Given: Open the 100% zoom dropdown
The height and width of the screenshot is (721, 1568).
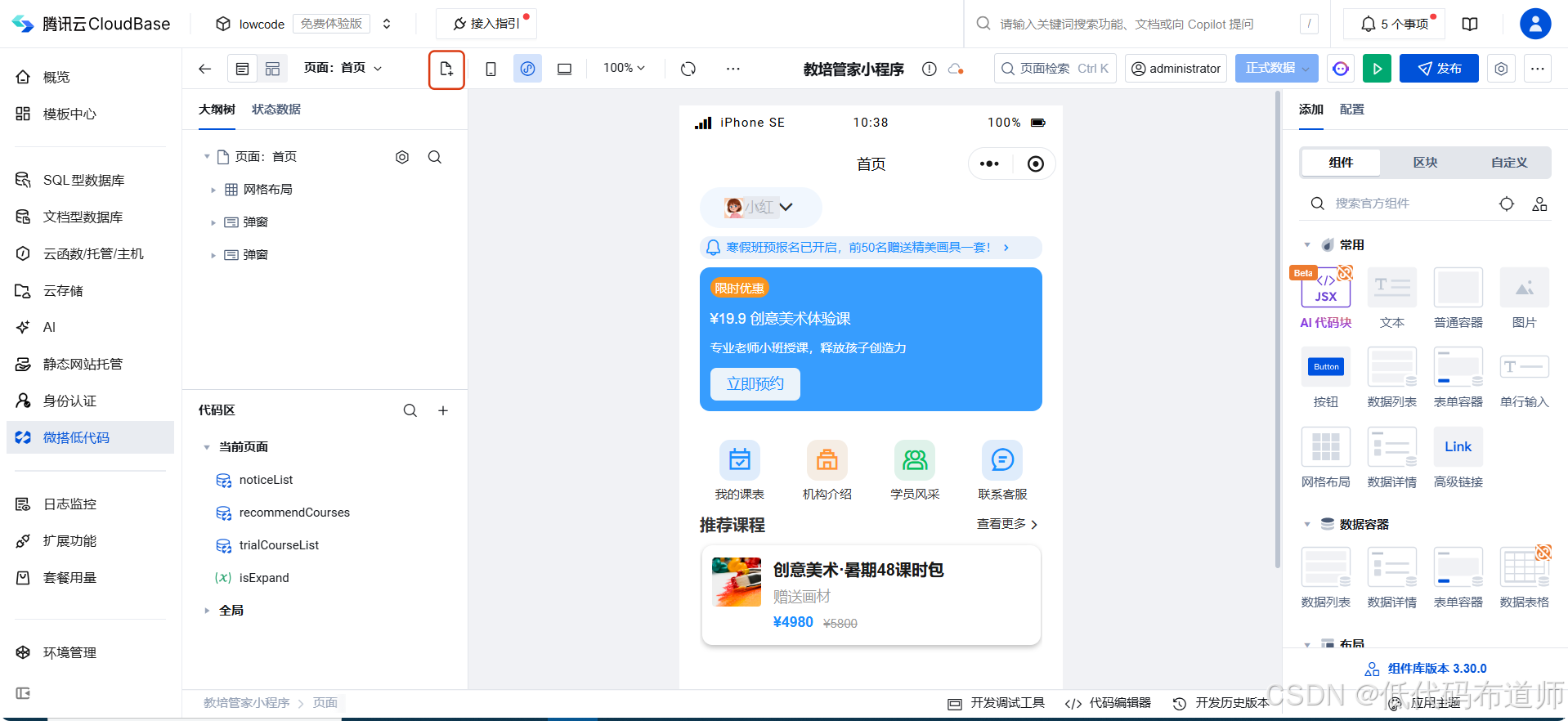Looking at the screenshot, I should click(x=624, y=68).
